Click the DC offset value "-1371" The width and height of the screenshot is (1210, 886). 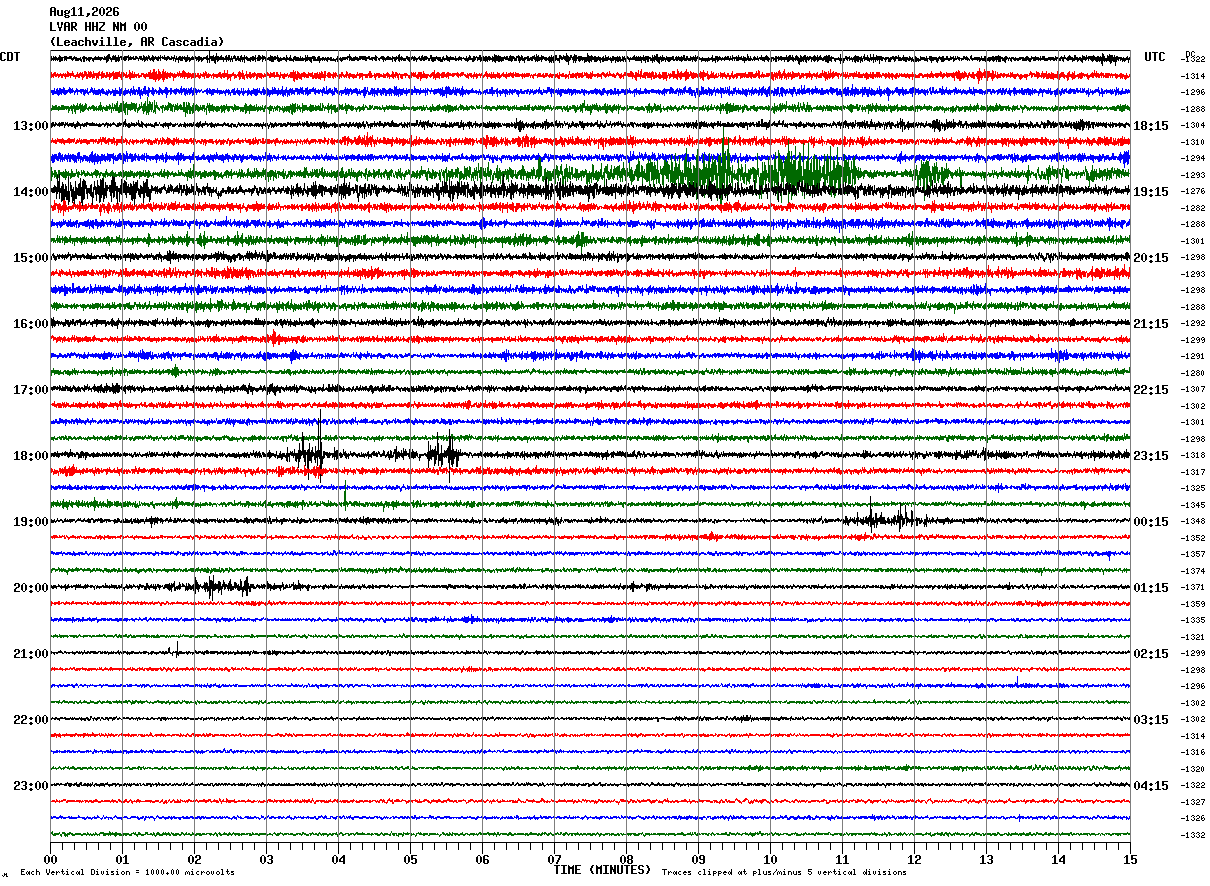coord(1193,588)
